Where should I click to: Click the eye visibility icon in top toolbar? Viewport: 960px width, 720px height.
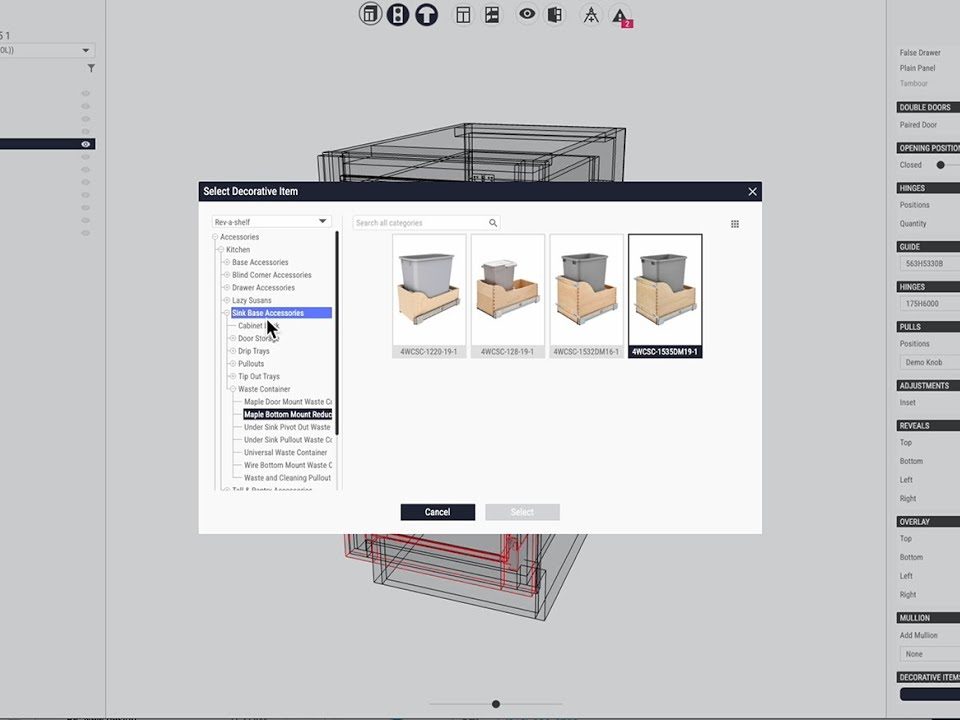point(527,14)
